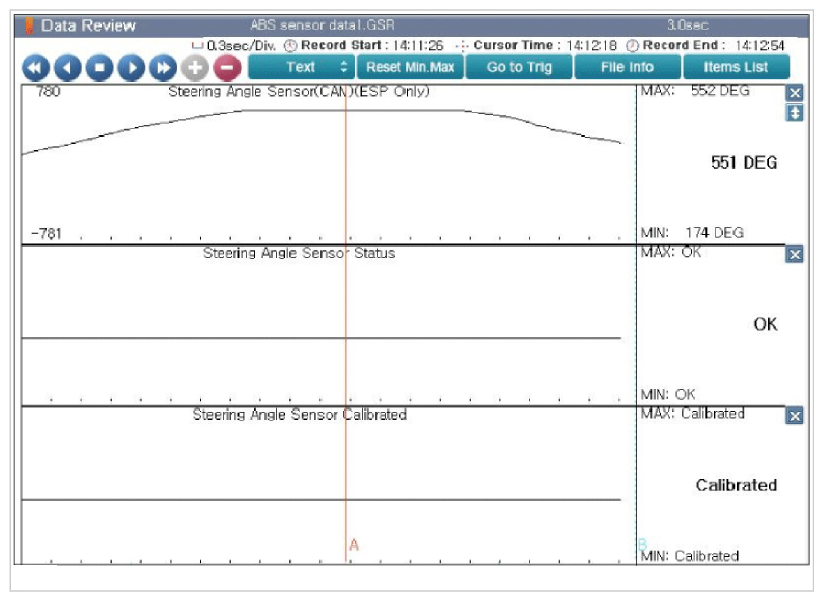Click the Steering Angle Sensor Calibrated label

tap(299, 415)
